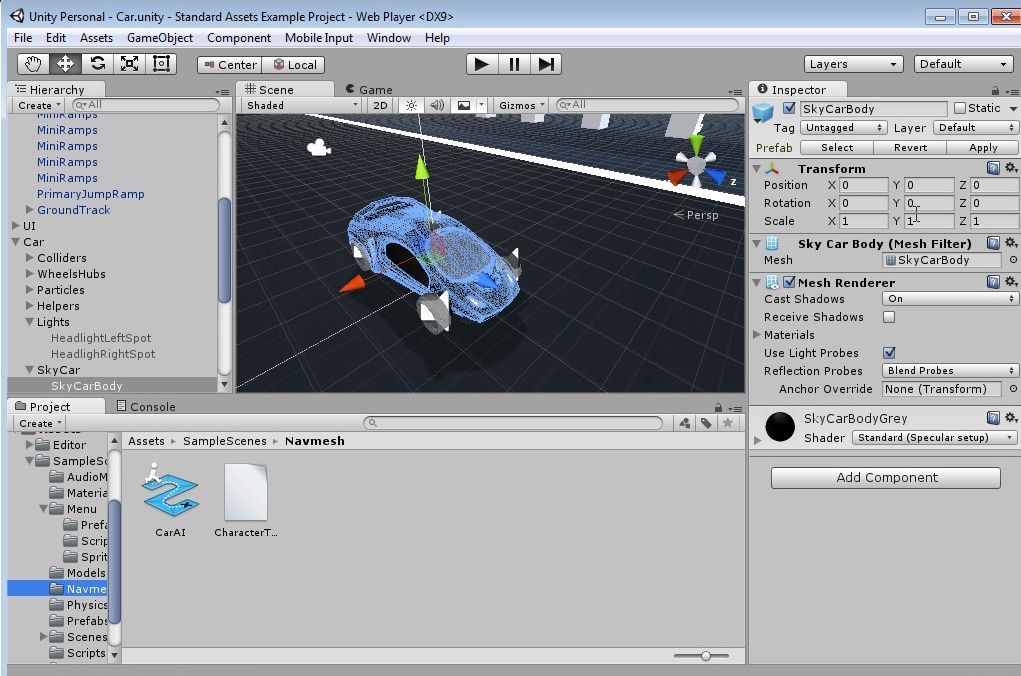Viewport: 1021px width, 676px height.
Task: Expand the GroundTrack hierarchy item
Action: pos(29,209)
